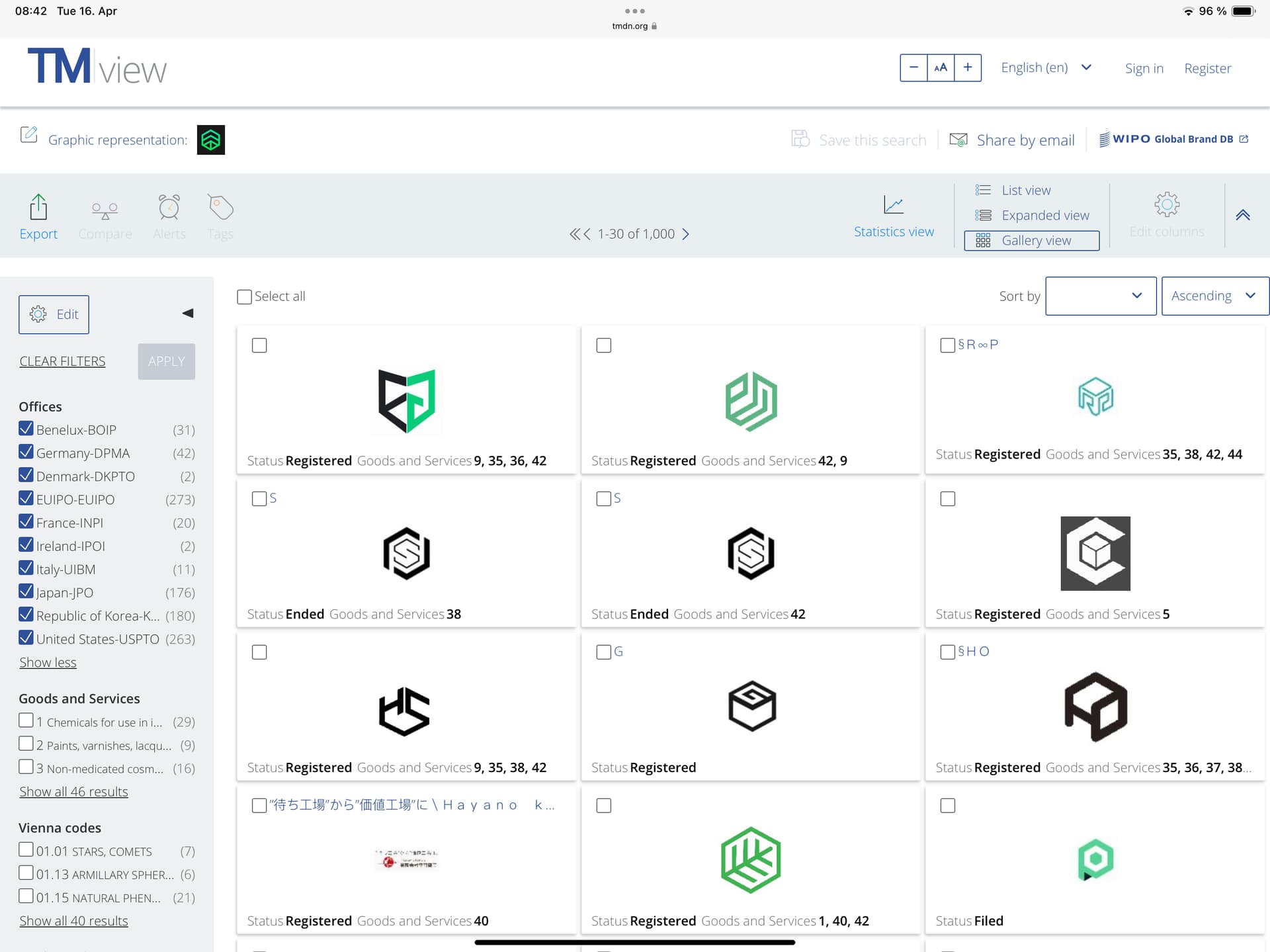Screen dimensions: 1270x952
Task: Check the 1 Chemicals goods checkbox
Action: point(26,720)
